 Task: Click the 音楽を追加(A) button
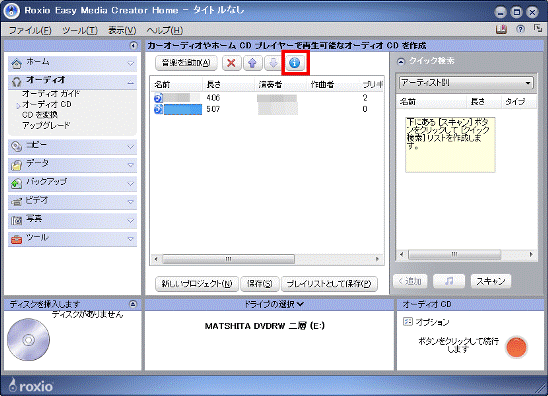click(186, 63)
